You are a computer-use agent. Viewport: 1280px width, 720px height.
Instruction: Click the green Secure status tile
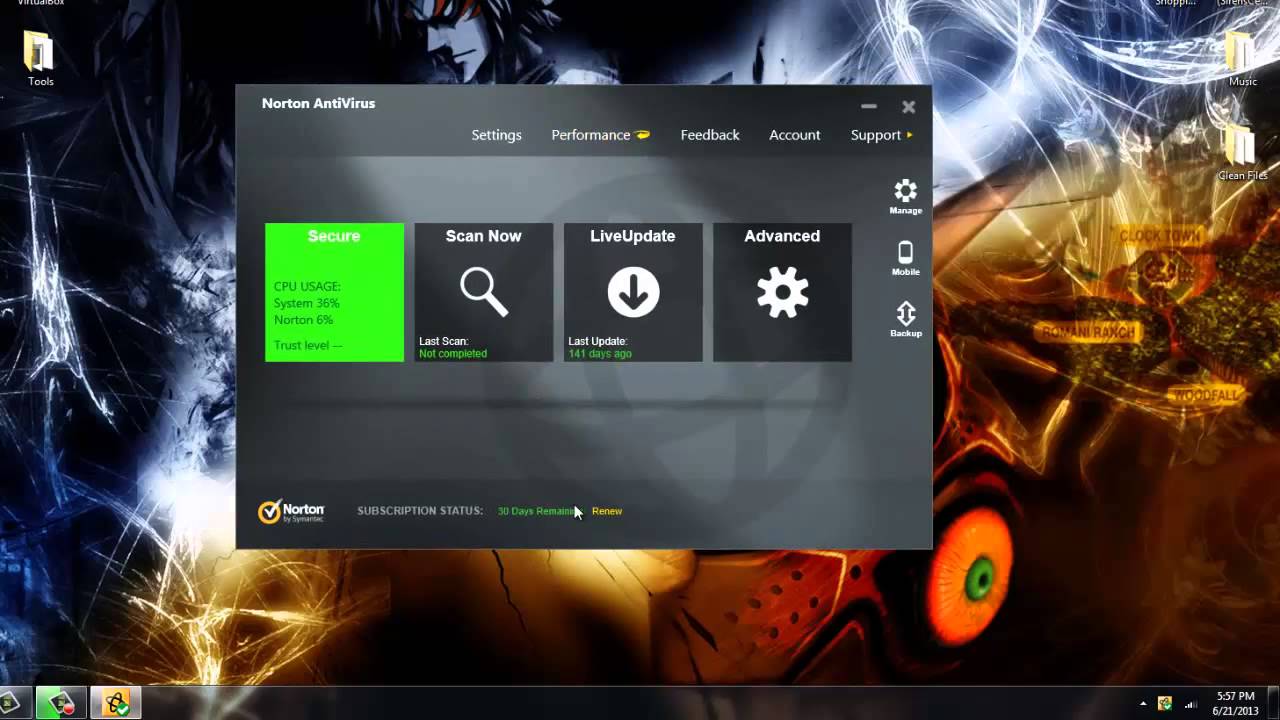click(334, 292)
